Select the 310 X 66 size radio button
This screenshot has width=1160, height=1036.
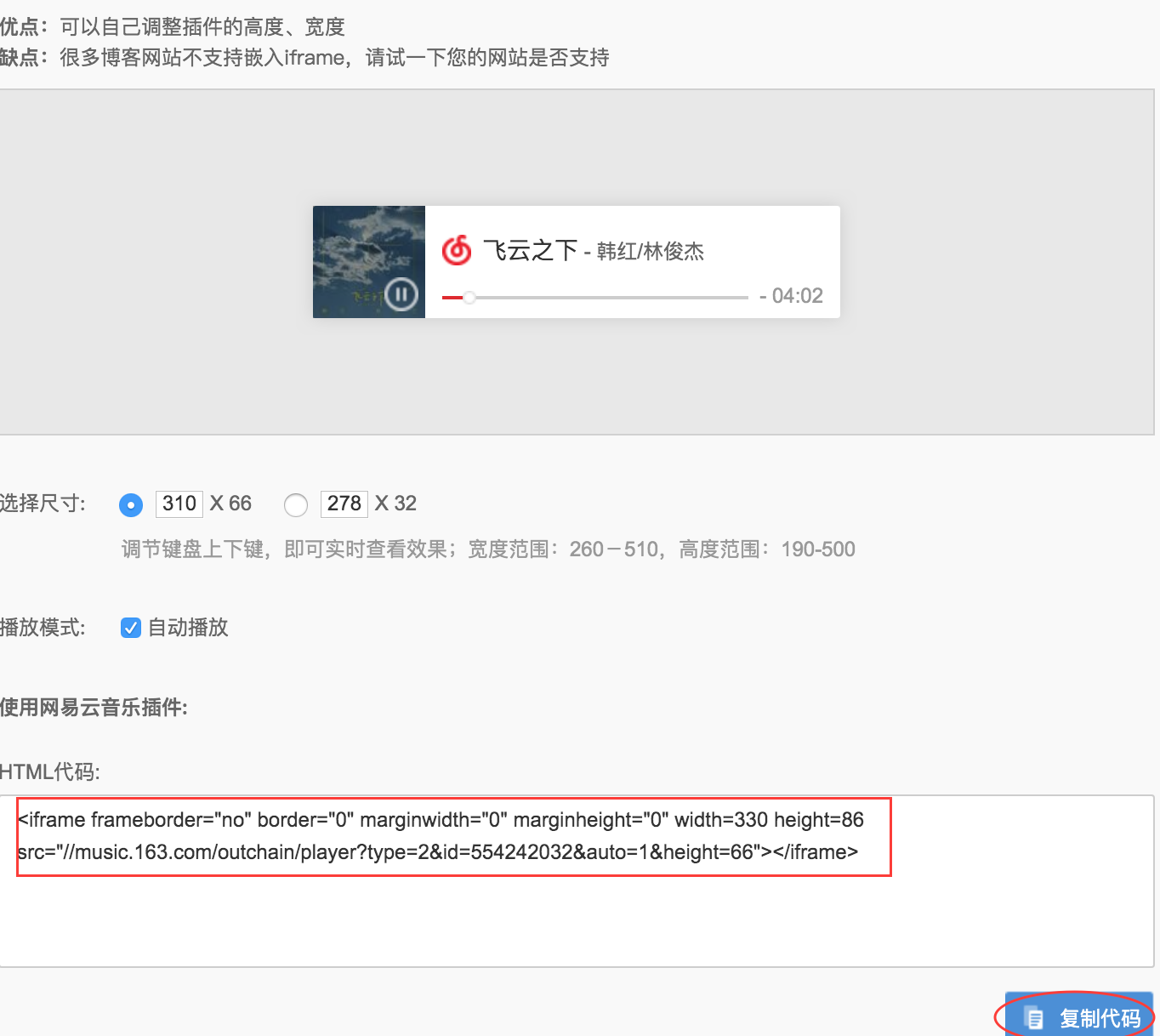pos(131,504)
